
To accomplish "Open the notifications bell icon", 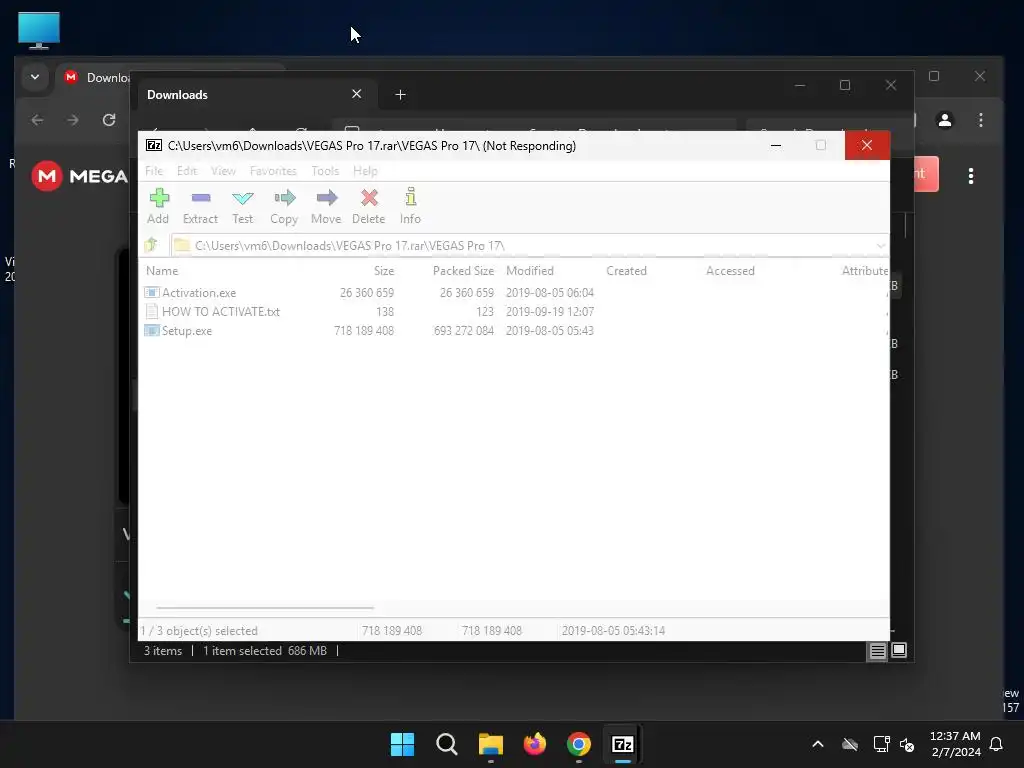I will tap(997, 744).
